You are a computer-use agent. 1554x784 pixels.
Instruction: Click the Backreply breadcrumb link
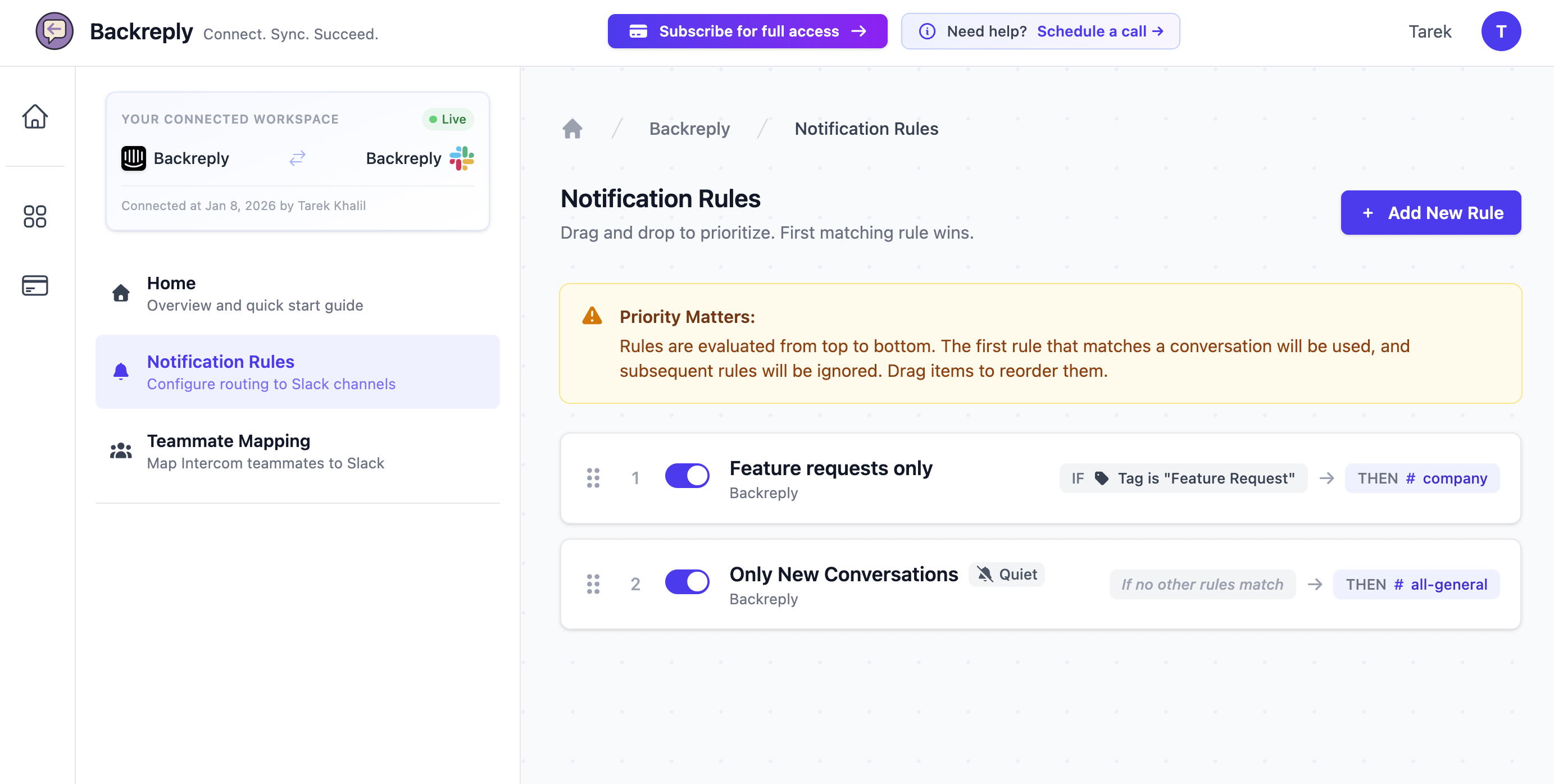pyautogui.click(x=689, y=129)
